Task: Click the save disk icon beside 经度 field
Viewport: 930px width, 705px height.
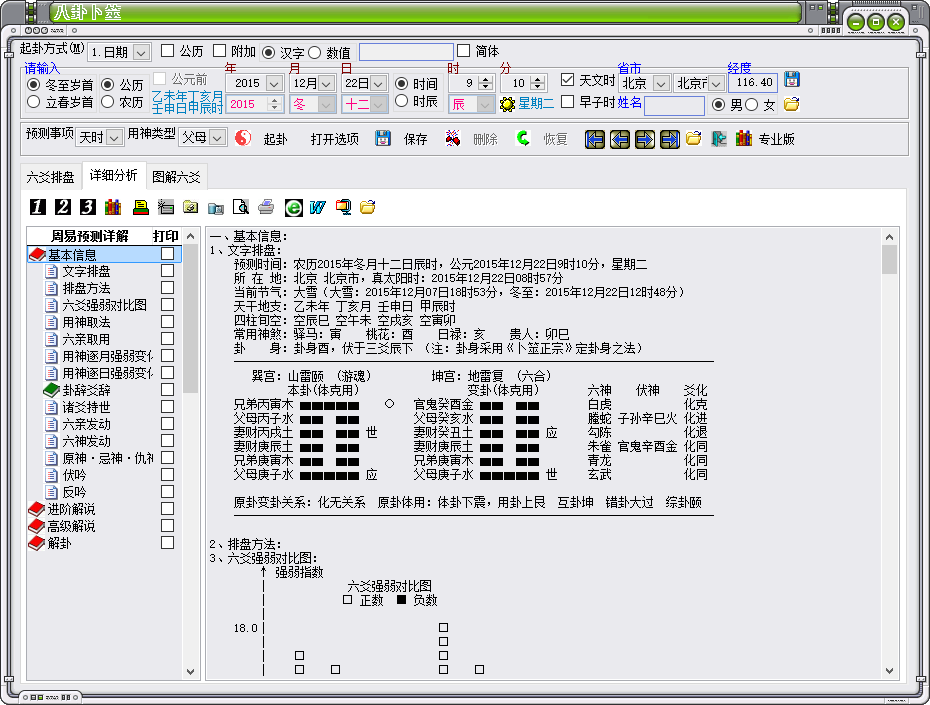Action: click(x=791, y=80)
